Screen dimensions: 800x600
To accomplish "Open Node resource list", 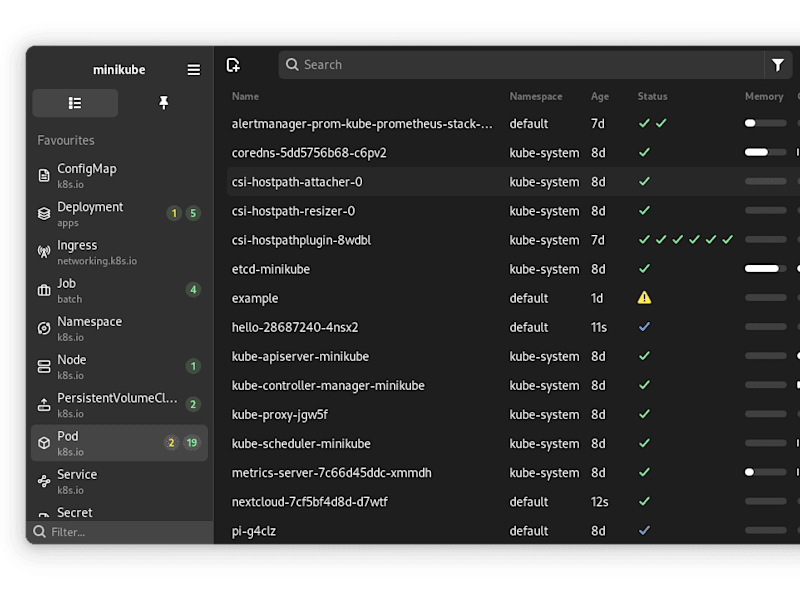I will coord(119,367).
